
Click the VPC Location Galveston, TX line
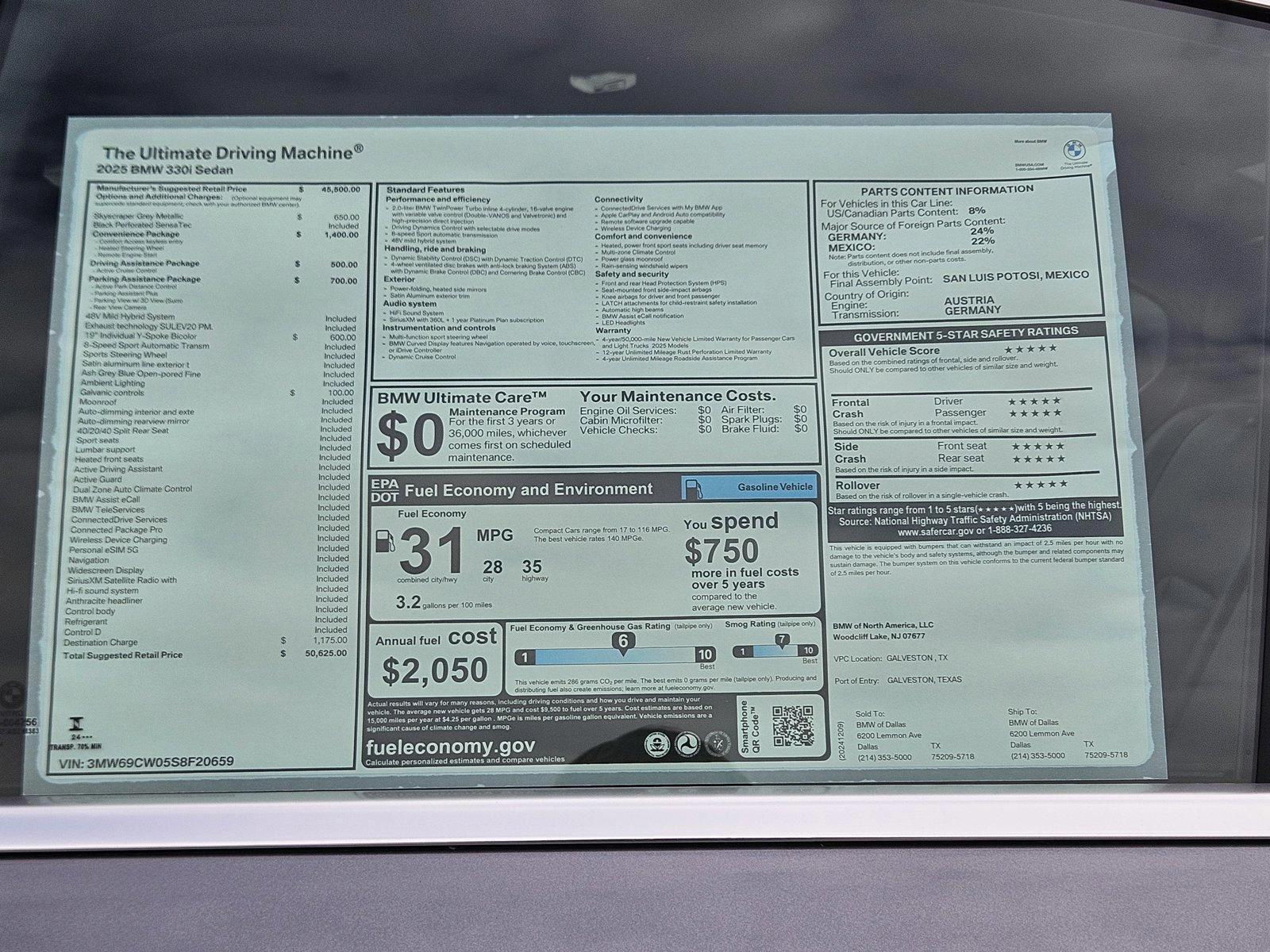click(891, 658)
